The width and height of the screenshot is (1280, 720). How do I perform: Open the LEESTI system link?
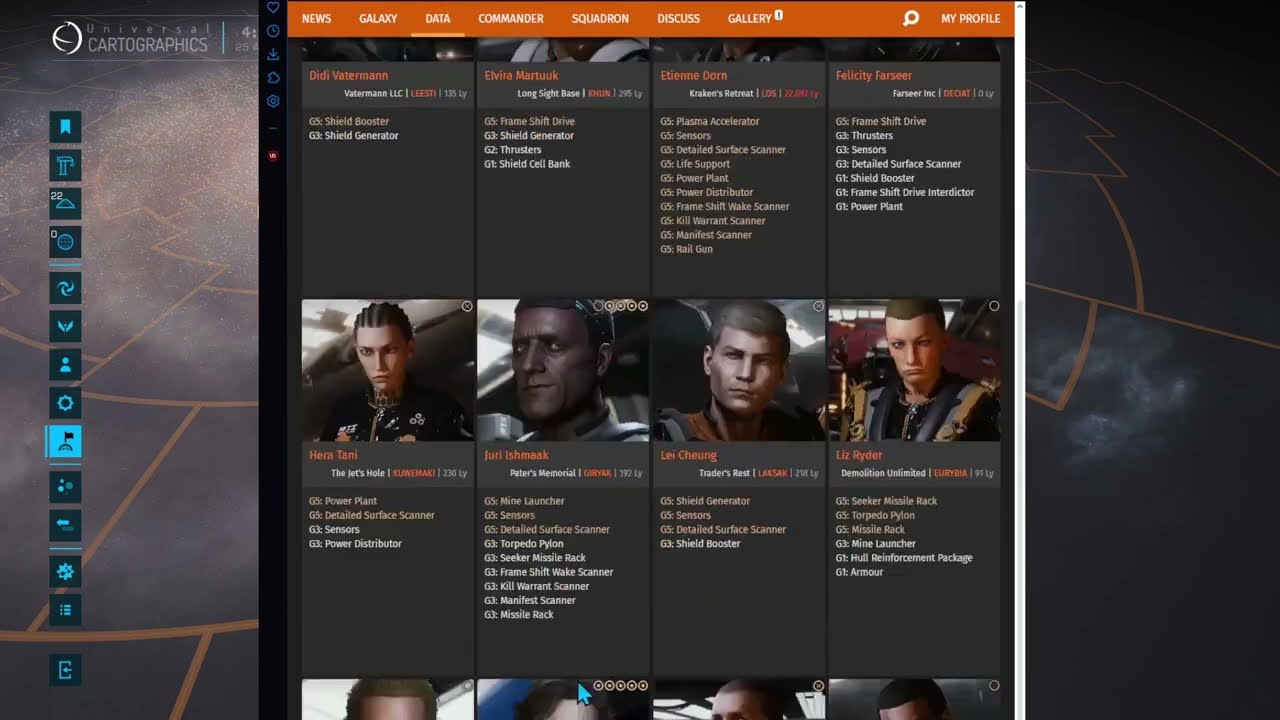424,93
